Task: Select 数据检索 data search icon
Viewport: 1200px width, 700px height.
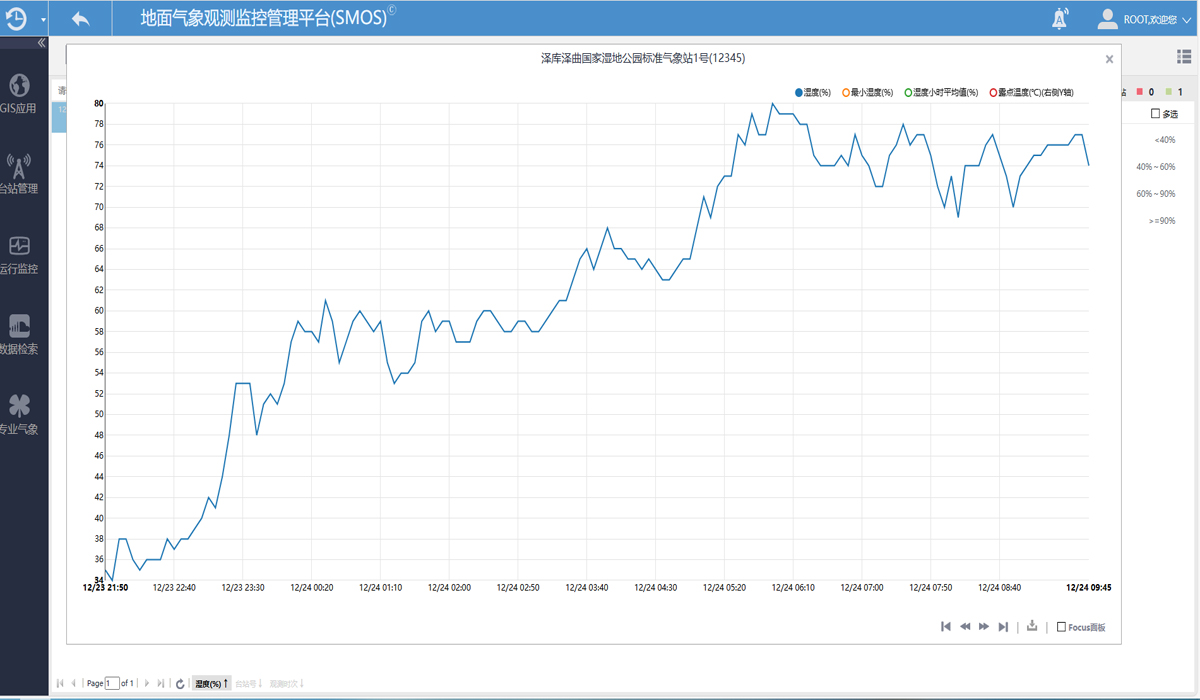Action: tap(19, 334)
